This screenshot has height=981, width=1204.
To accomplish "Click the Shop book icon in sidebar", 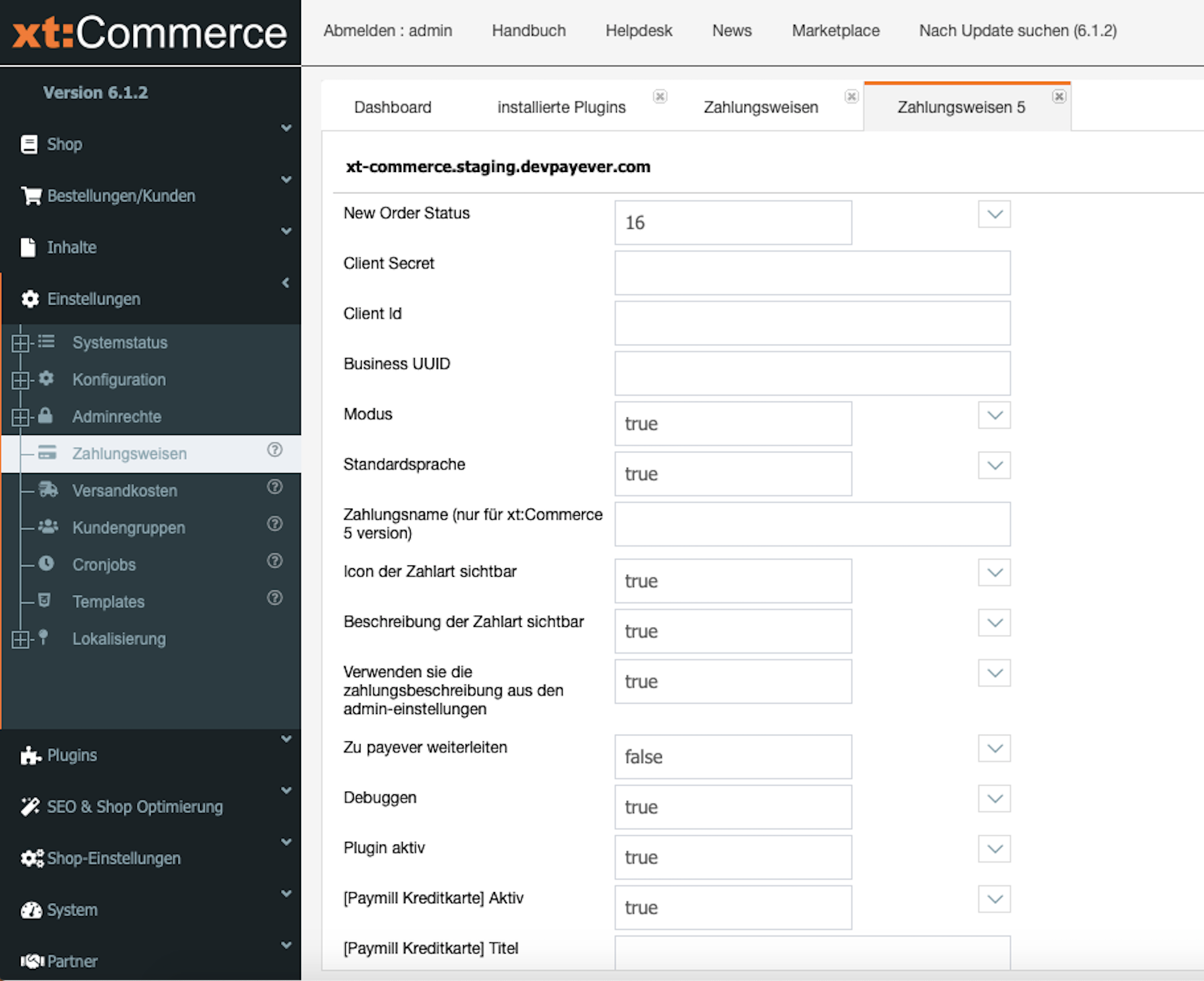I will [x=29, y=145].
